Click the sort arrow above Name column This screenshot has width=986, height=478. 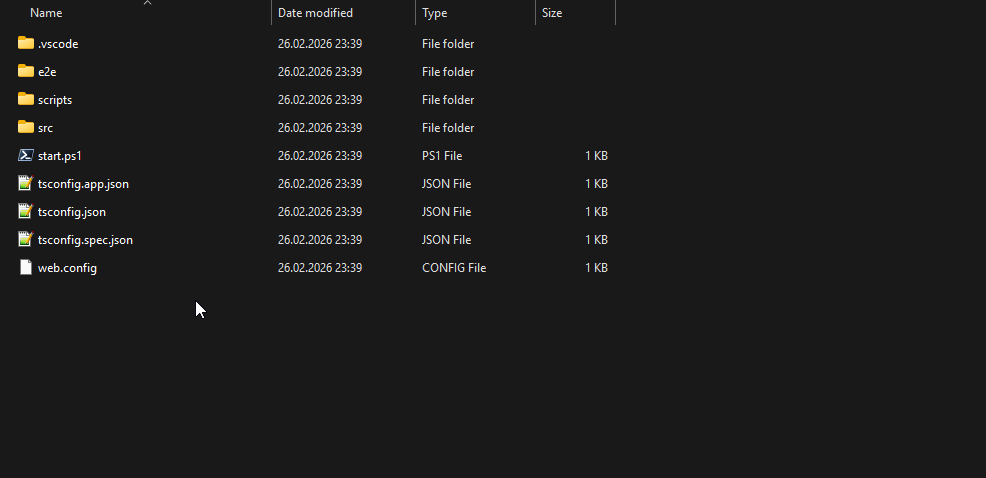(x=147, y=3)
